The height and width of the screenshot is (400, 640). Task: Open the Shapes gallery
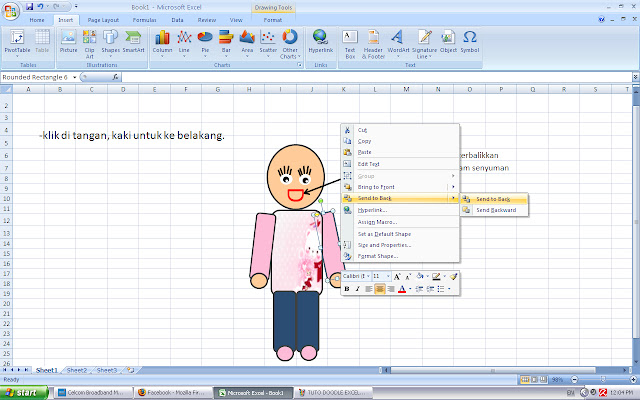110,43
